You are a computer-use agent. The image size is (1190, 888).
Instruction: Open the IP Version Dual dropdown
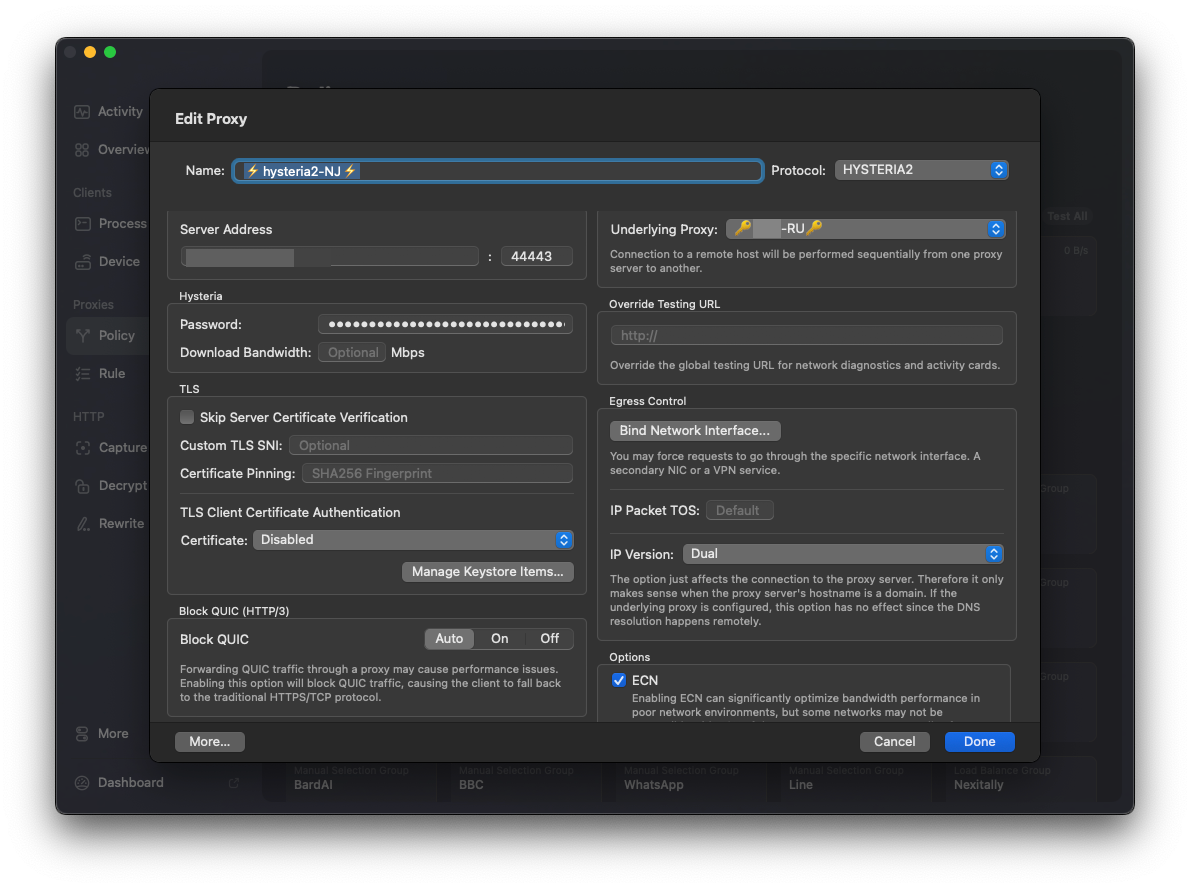[x=843, y=554]
